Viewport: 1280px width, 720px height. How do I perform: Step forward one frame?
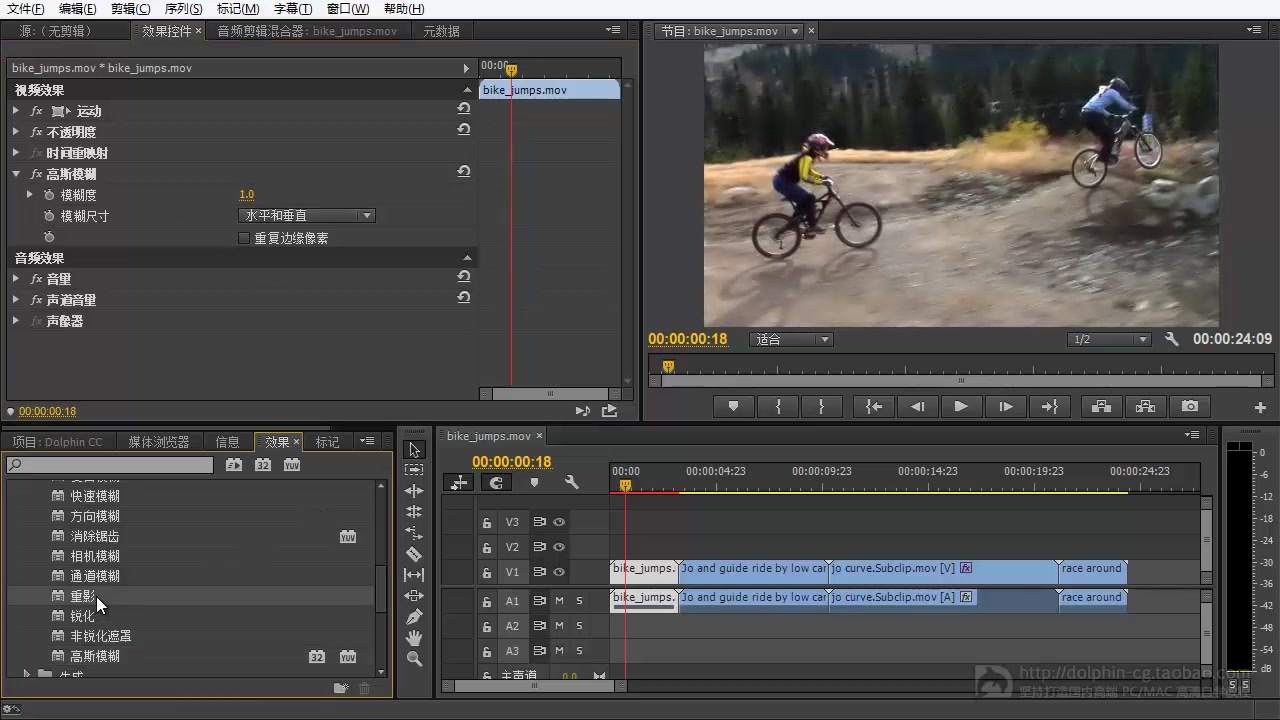pyautogui.click(x=1005, y=407)
